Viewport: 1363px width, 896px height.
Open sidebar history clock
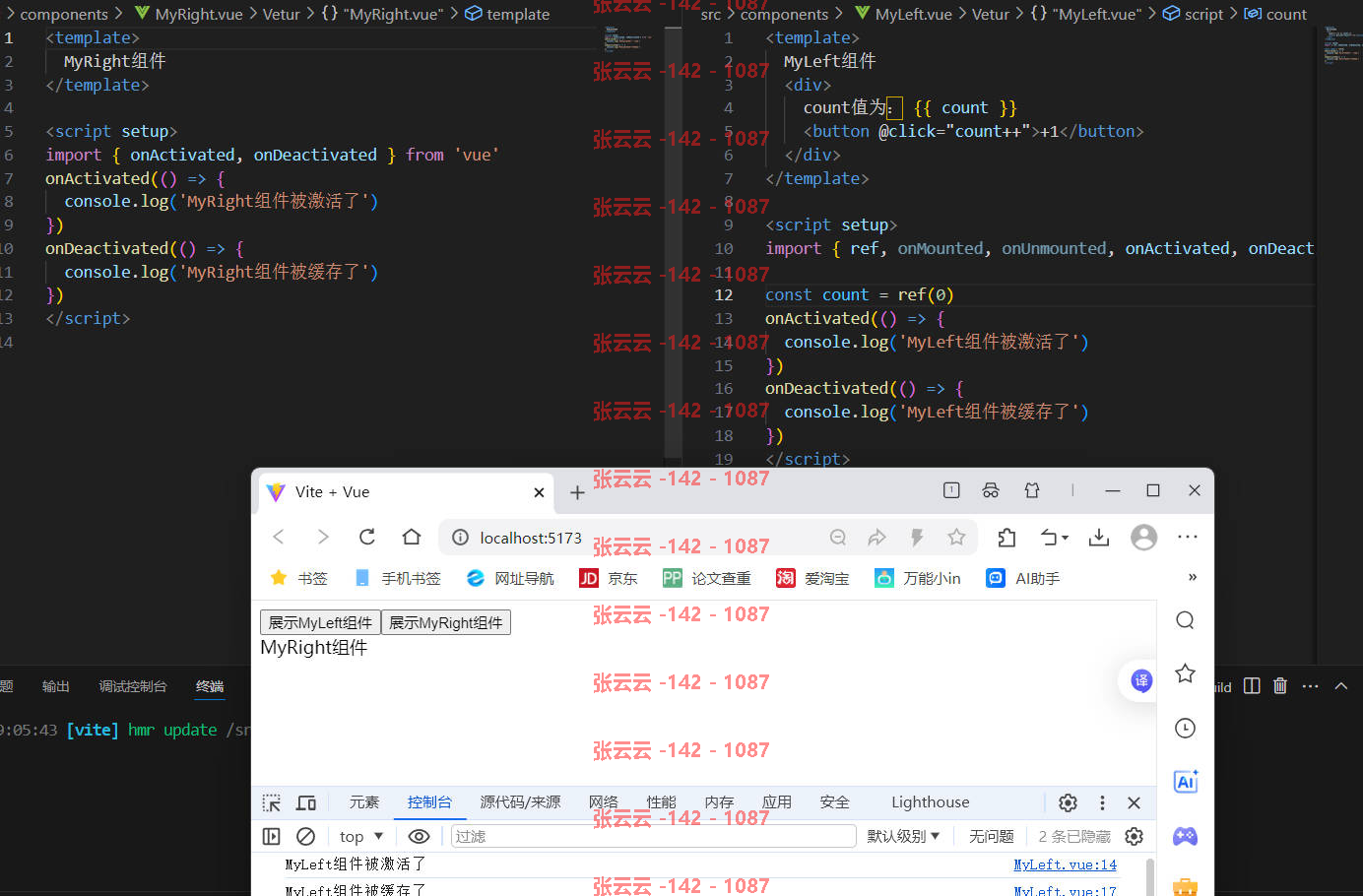1186,728
